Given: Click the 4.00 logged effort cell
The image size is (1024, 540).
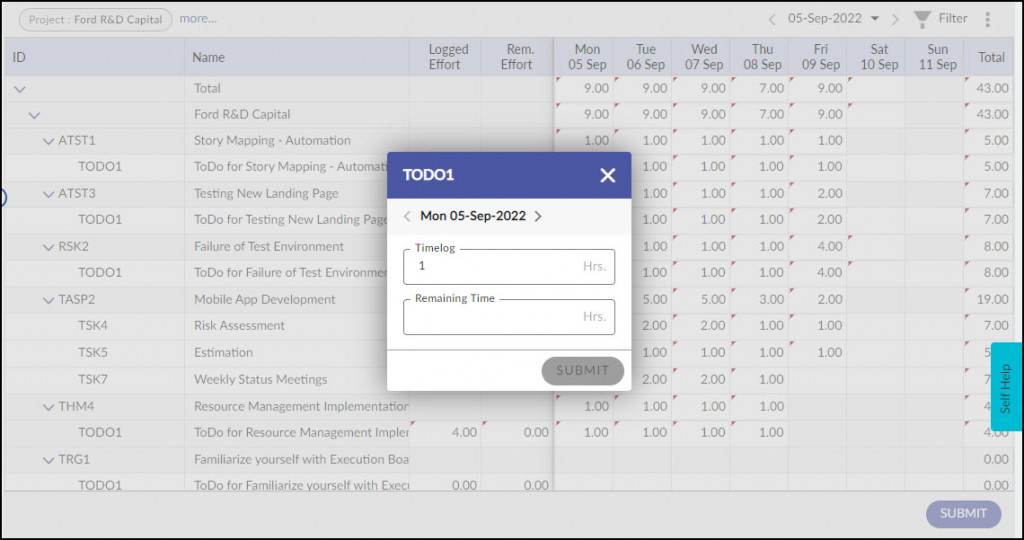Looking at the screenshot, I should click(445, 432).
